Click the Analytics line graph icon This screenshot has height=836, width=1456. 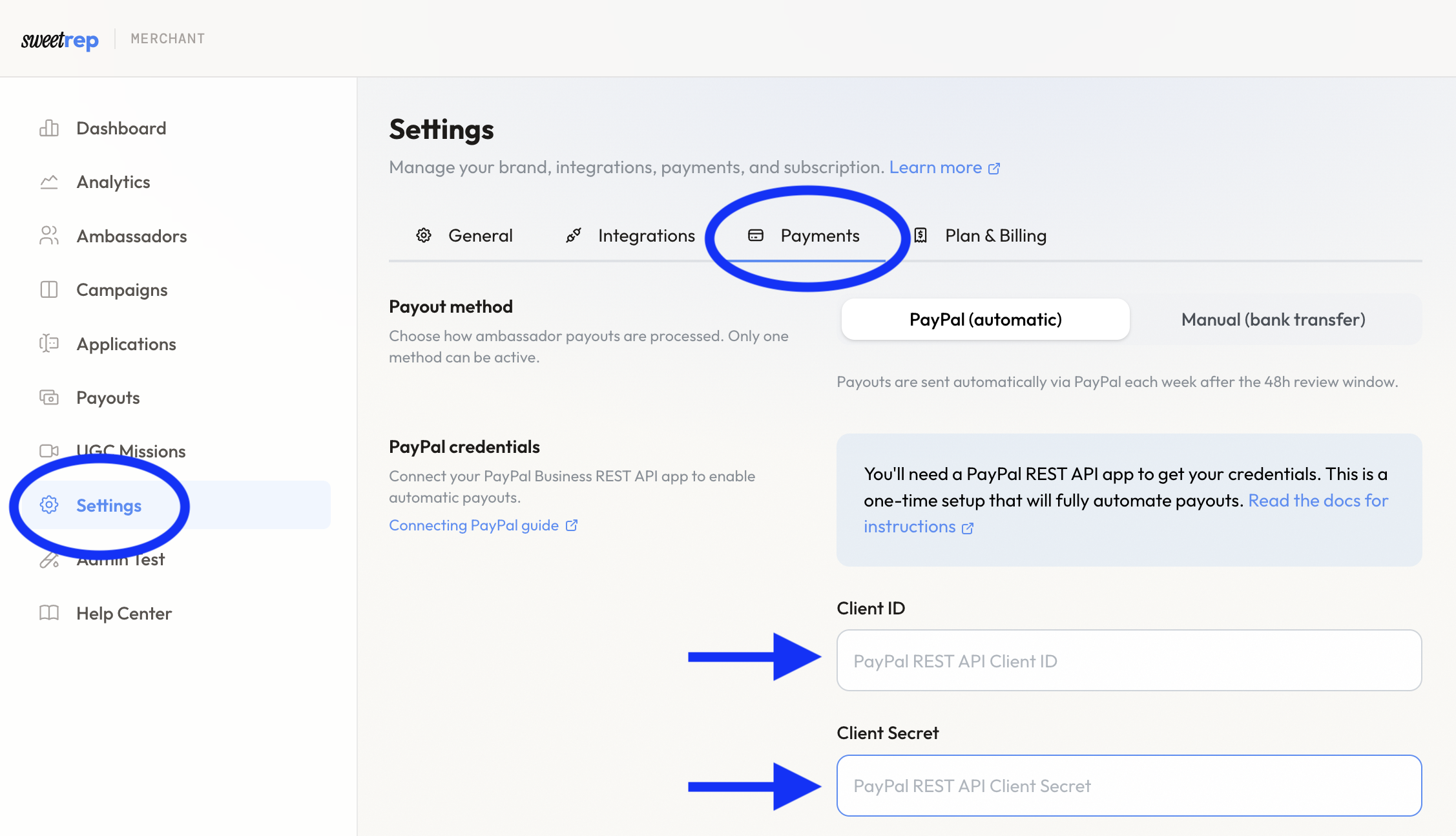click(49, 182)
